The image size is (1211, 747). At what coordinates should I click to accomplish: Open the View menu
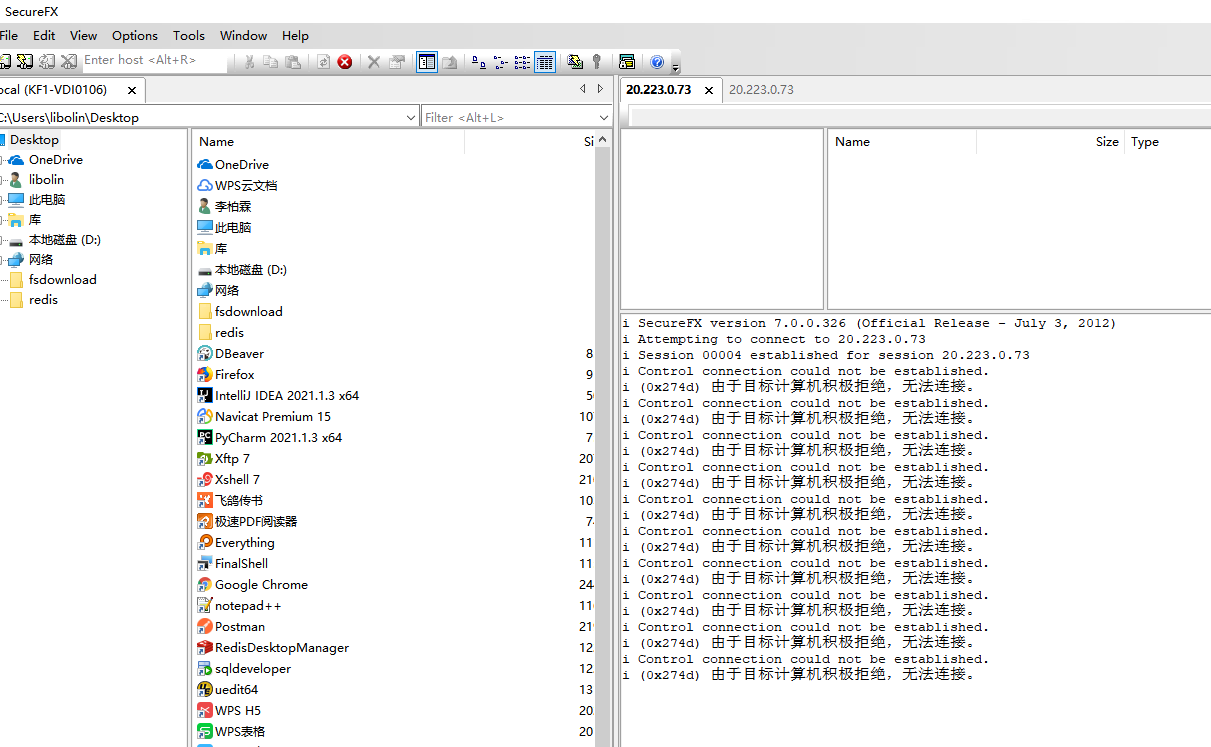pos(84,35)
